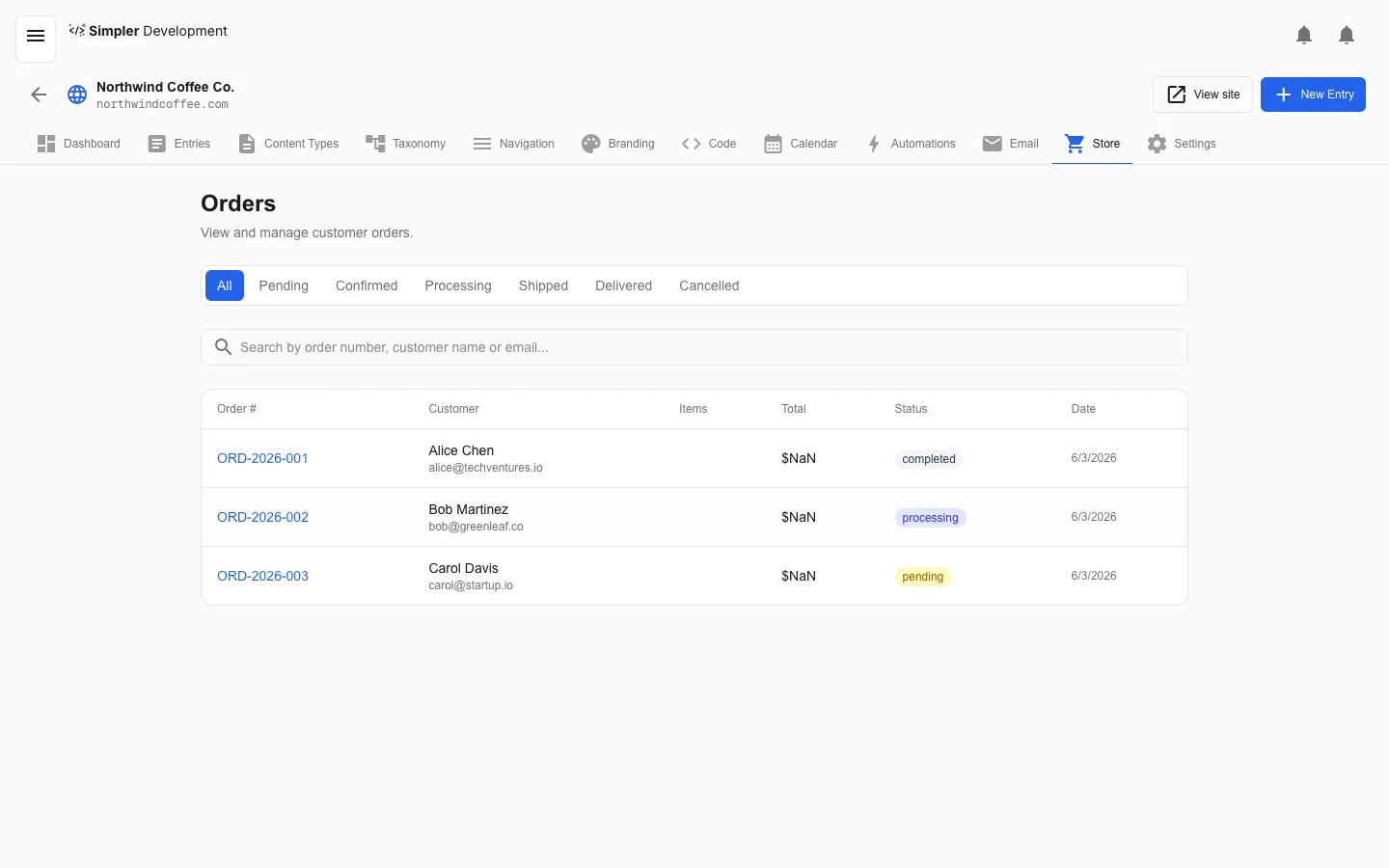Open the Dashboard grid icon tab
The image size is (1389, 868).
[x=78, y=144]
